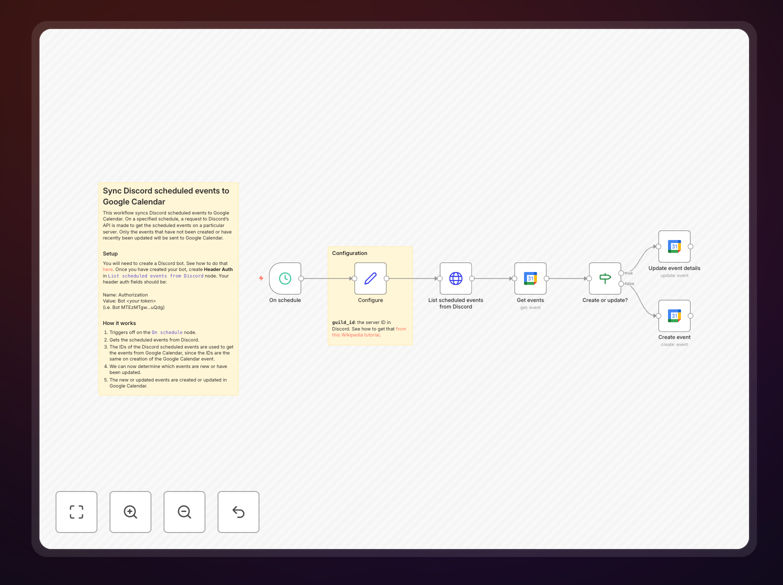
Task: Open the List scheduled events from Discord globe node
Action: pyautogui.click(x=455, y=278)
